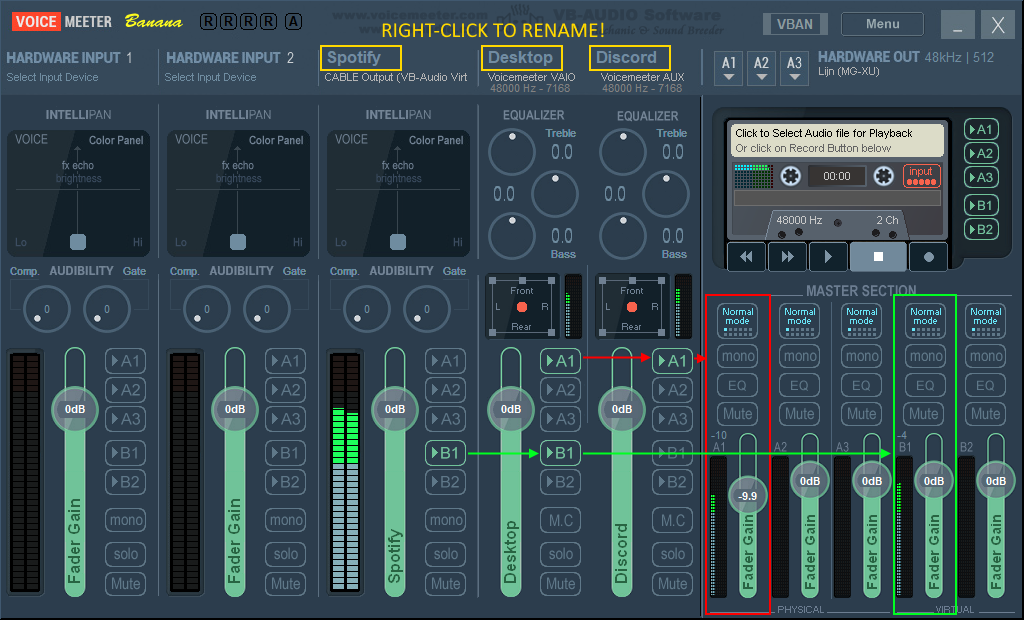Route Desktop strip to B1 bus
The height and width of the screenshot is (620, 1024).
point(560,453)
